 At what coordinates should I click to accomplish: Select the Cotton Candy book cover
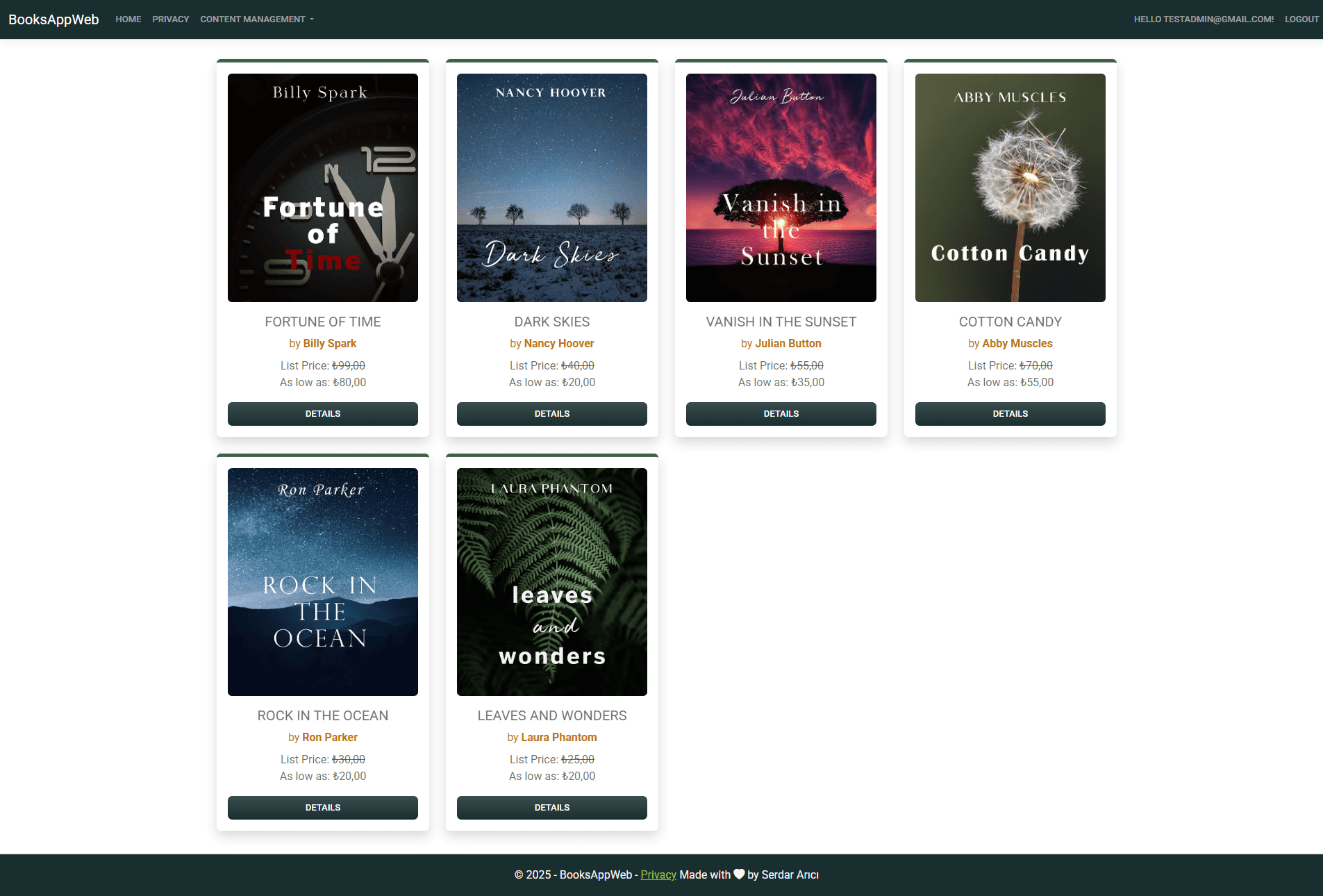click(x=1010, y=188)
